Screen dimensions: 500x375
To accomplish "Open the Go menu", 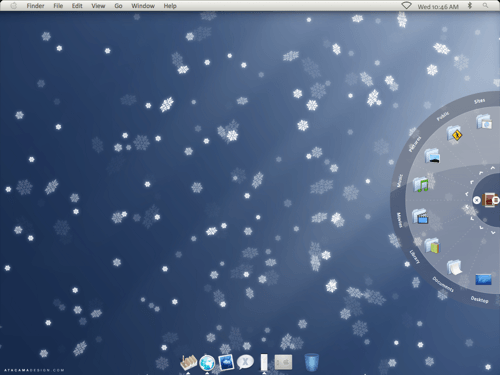I will coord(118,6).
